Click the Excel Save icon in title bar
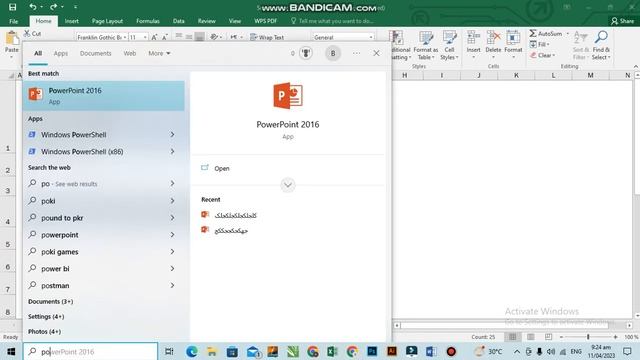640x360 pixels. pyautogui.click(x=13, y=7)
